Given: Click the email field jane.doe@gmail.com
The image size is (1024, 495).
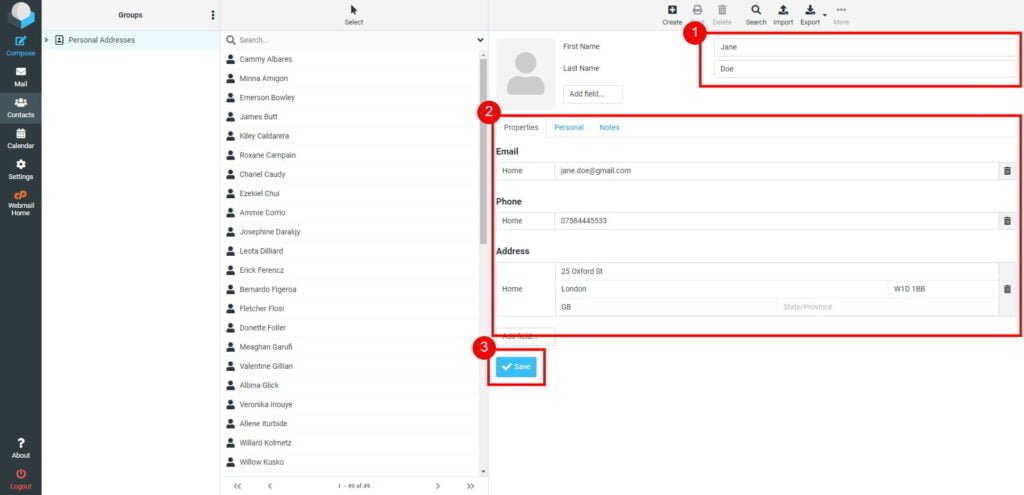Looking at the screenshot, I should (776, 171).
